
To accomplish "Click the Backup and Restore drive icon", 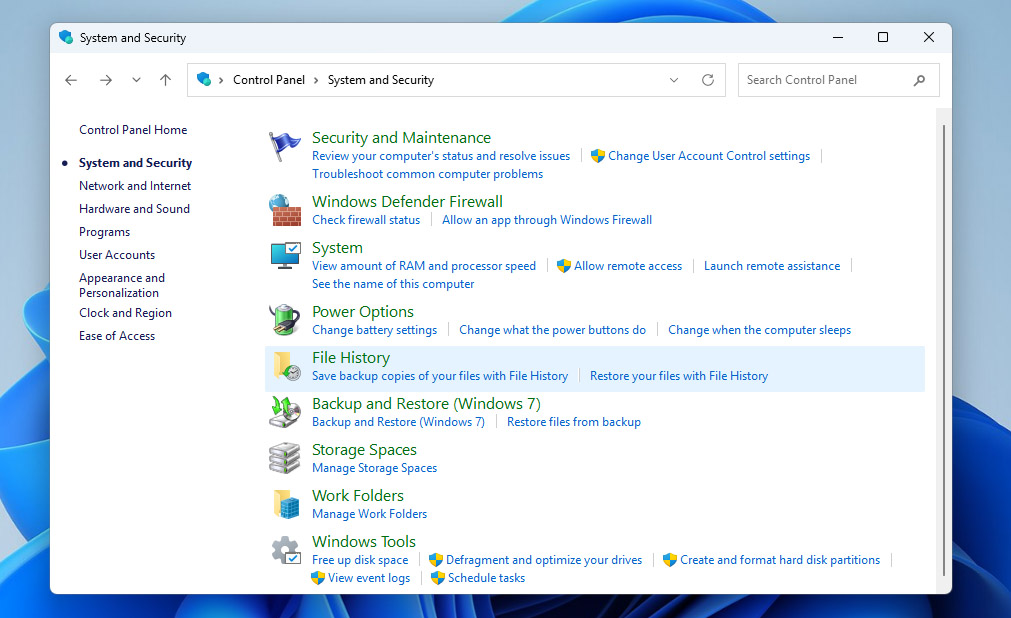I will [x=284, y=412].
